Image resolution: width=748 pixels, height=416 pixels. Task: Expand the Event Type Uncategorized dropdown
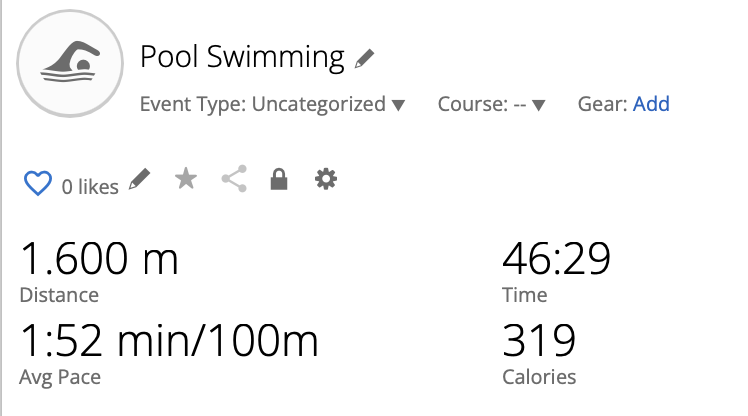point(398,105)
